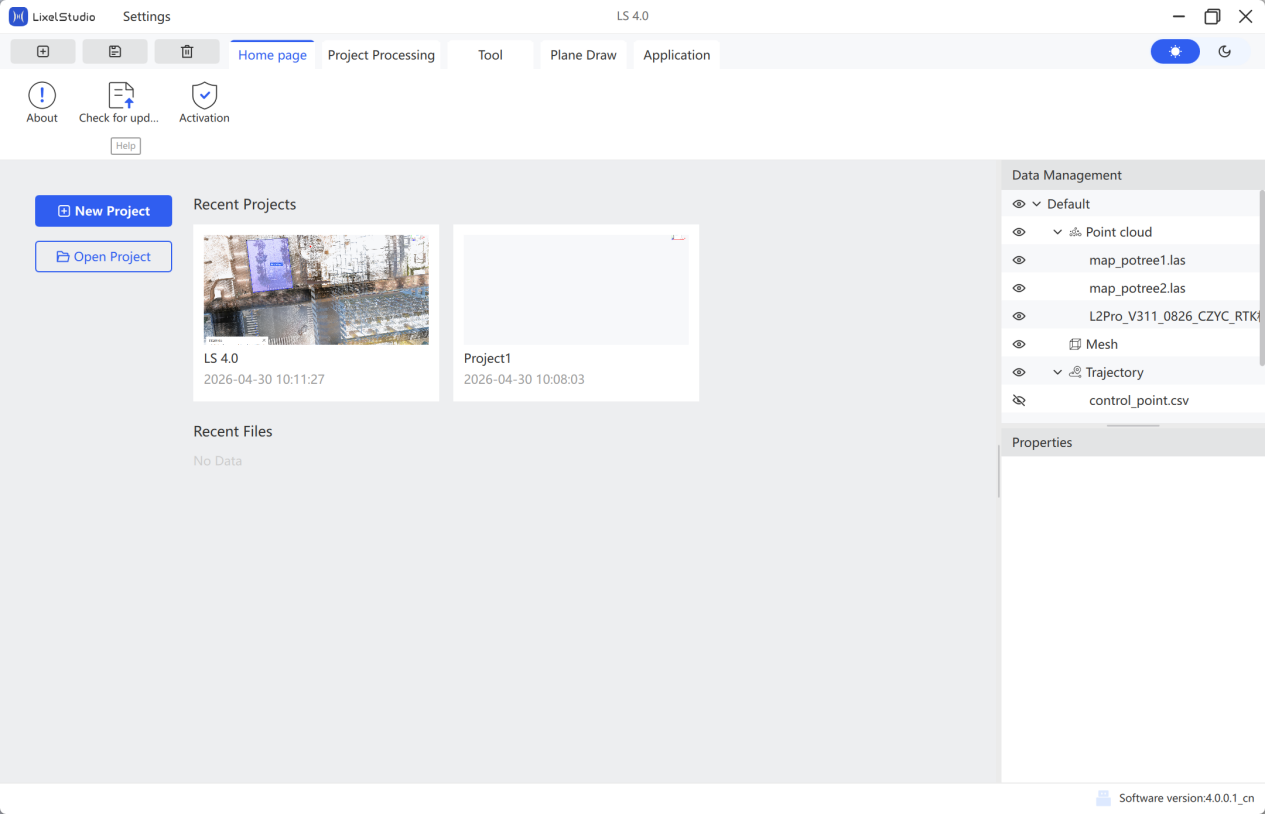Click the Data Management panel header

click(x=1133, y=175)
